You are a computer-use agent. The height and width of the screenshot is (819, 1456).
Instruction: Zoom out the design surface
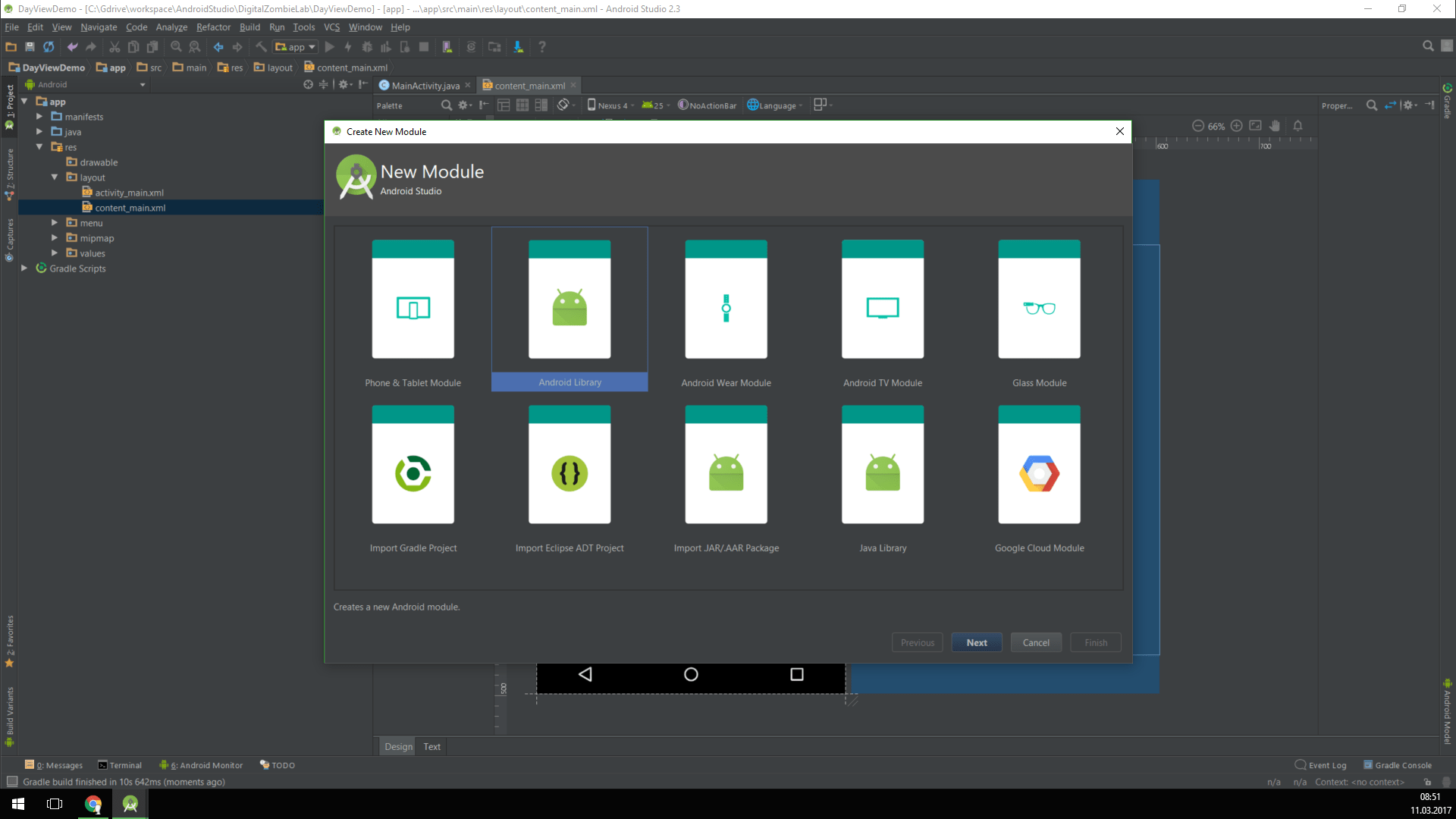point(1197,126)
